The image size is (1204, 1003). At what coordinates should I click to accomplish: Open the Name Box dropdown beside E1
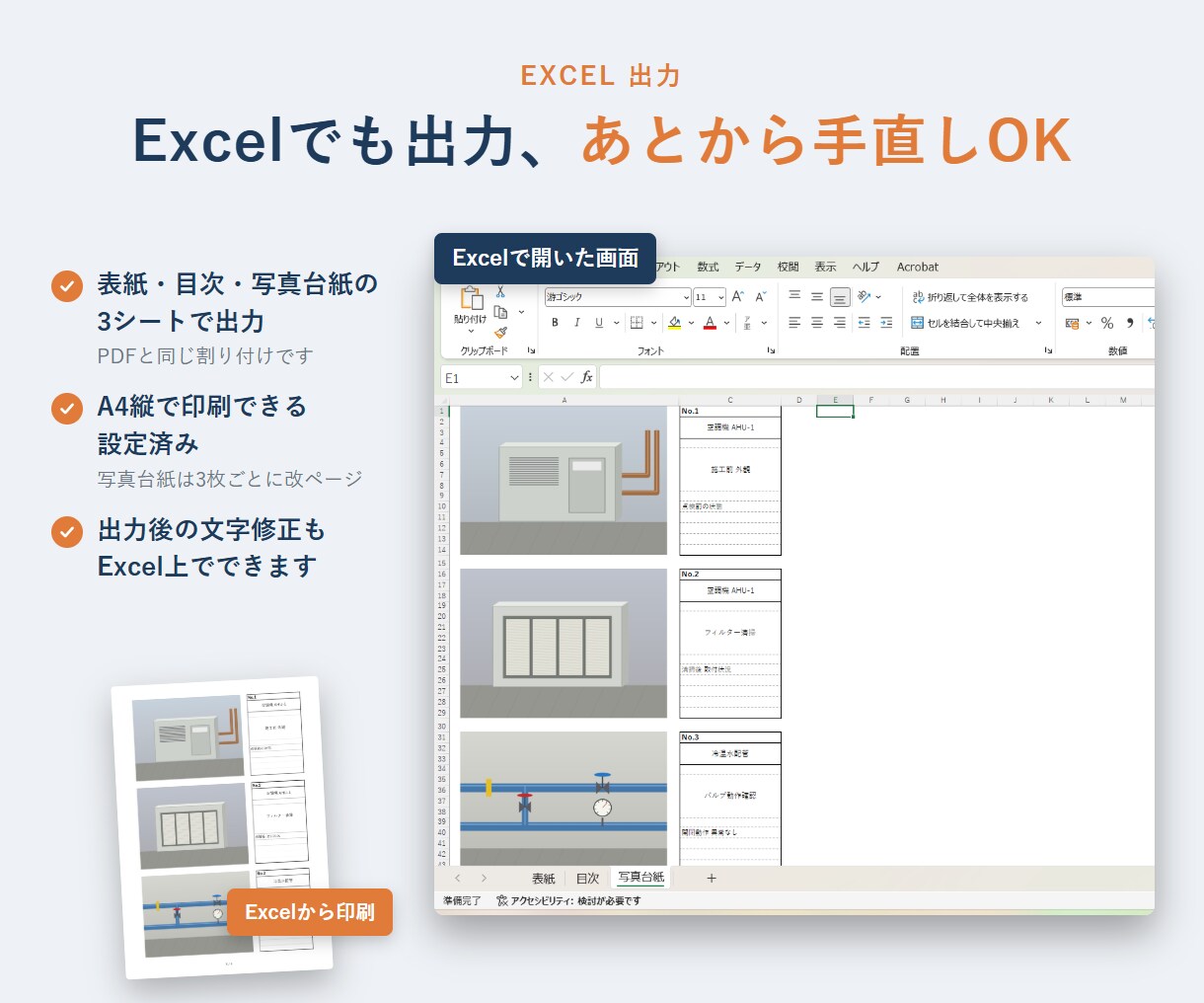(x=514, y=378)
